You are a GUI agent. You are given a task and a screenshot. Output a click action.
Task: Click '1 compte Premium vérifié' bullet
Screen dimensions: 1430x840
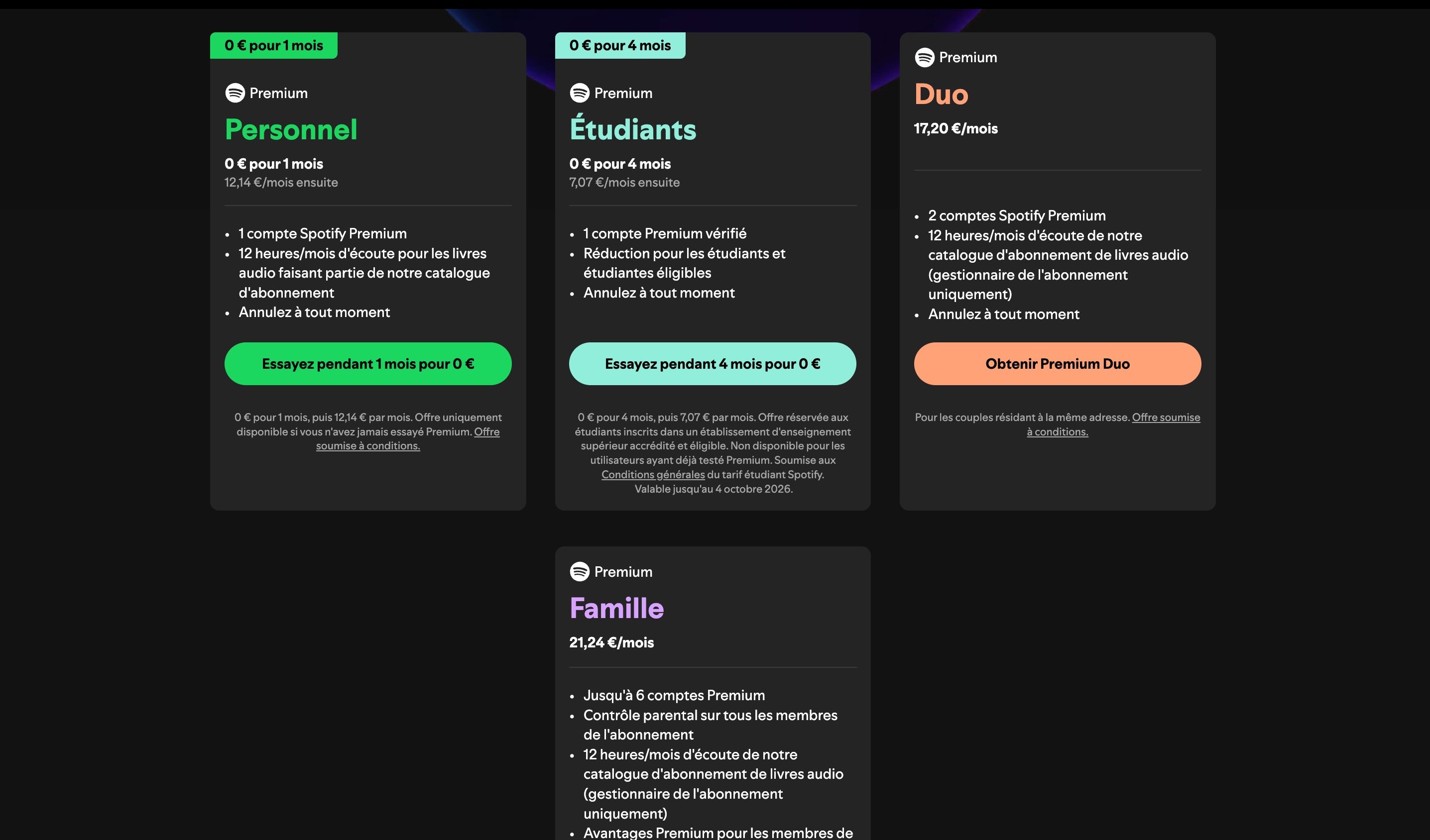coord(665,233)
